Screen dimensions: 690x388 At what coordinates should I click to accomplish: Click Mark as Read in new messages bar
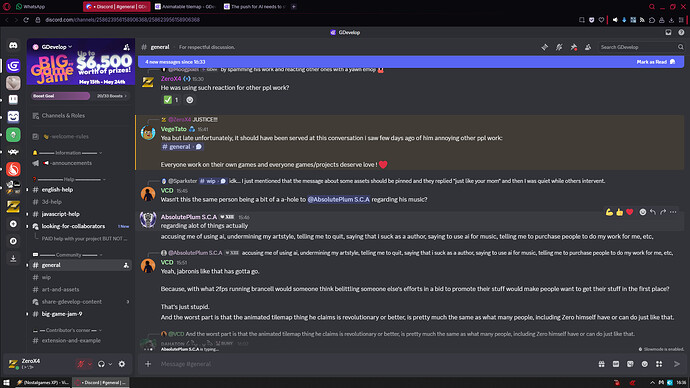[x=656, y=62]
